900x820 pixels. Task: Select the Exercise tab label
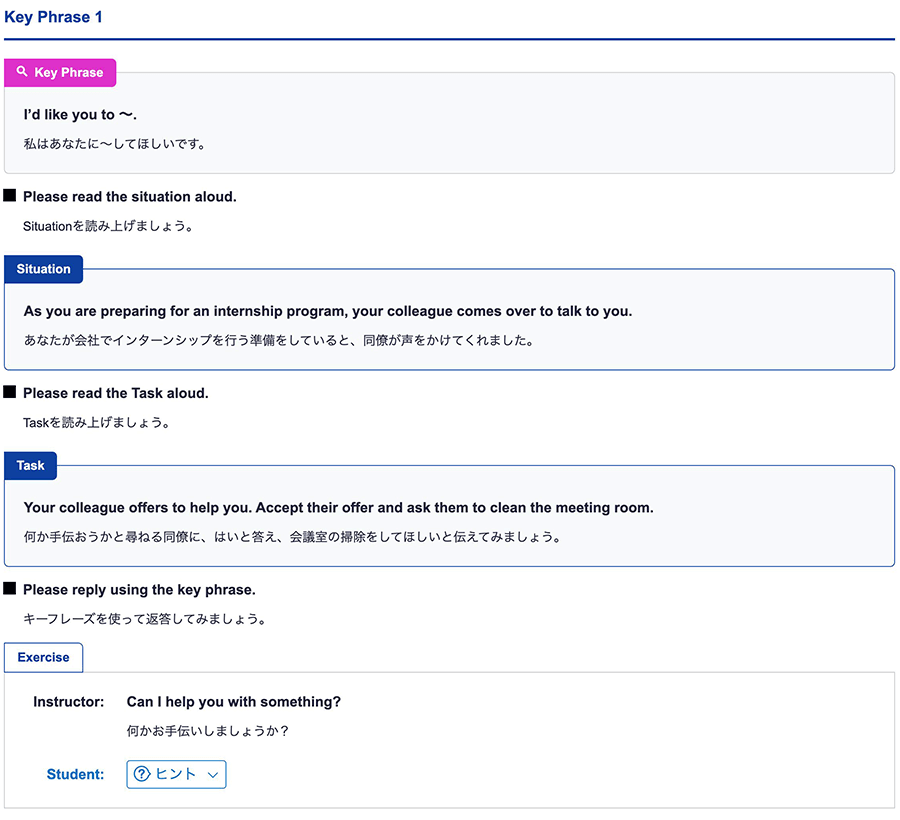44,657
